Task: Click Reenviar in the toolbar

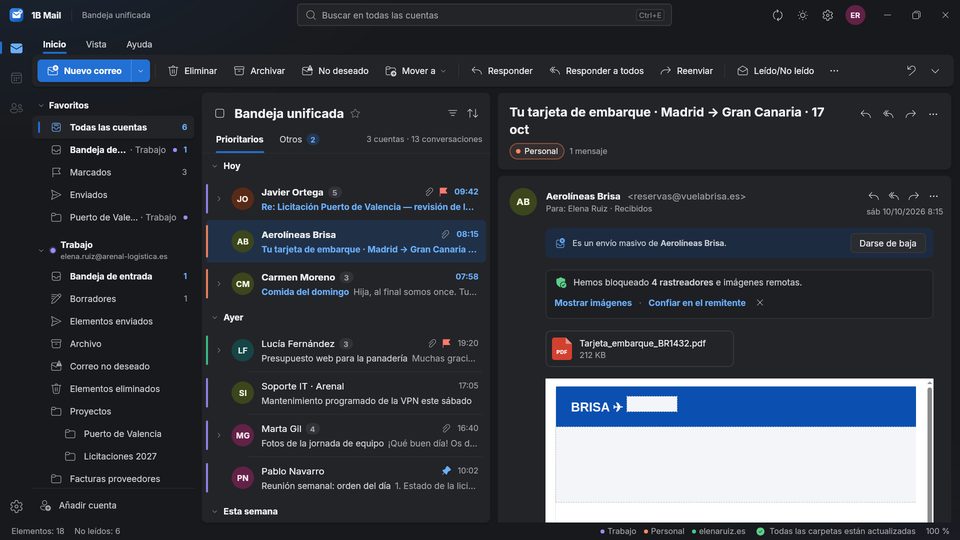Action: point(686,71)
